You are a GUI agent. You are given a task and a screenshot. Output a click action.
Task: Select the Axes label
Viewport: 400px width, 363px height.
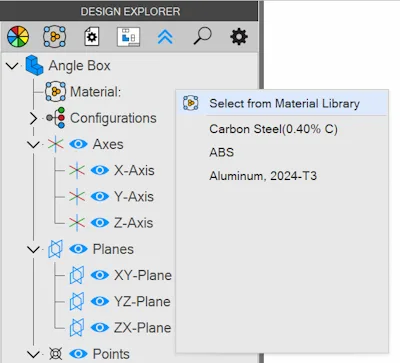108,144
